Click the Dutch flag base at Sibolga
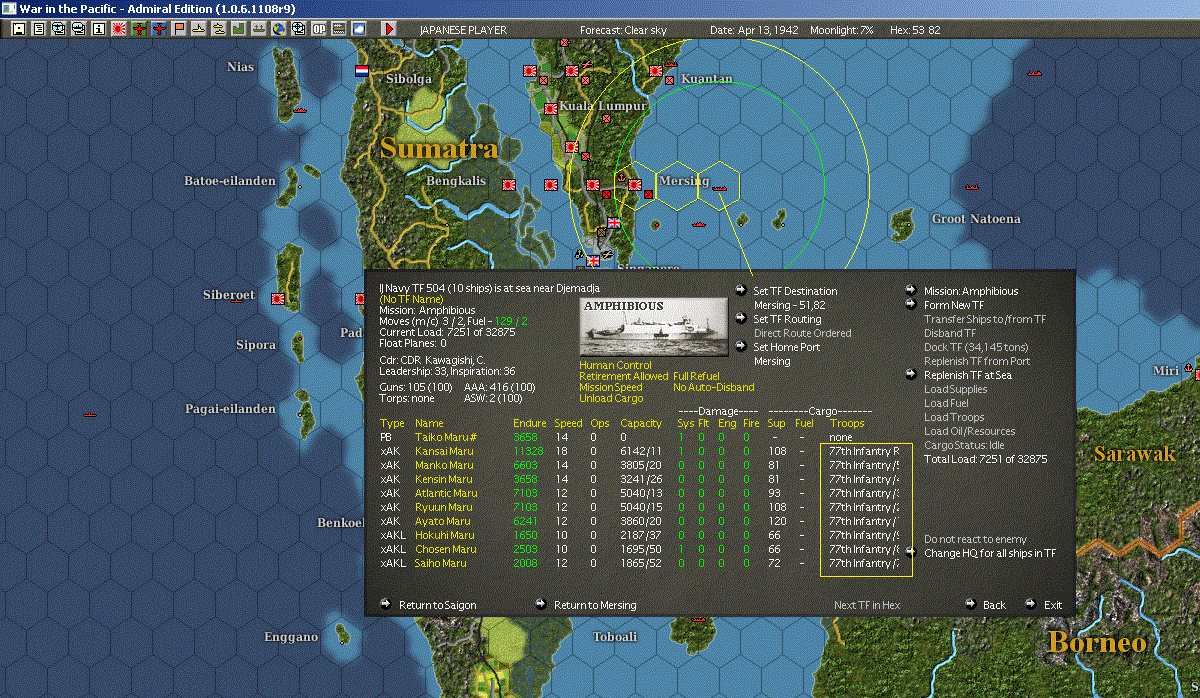Image resolution: width=1200 pixels, height=698 pixels. point(362,72)
